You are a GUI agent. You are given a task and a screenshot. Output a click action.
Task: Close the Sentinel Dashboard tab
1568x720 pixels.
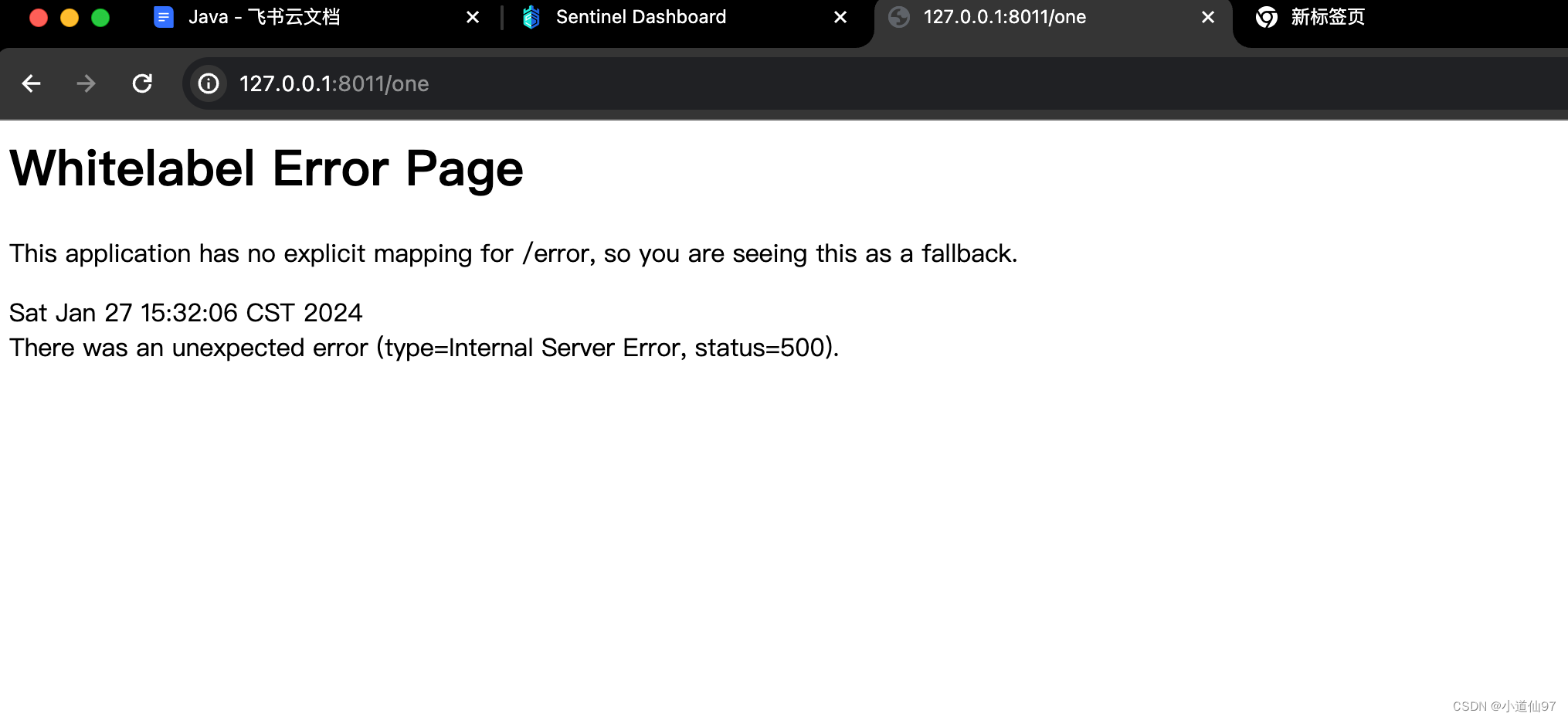pos(840,17)
